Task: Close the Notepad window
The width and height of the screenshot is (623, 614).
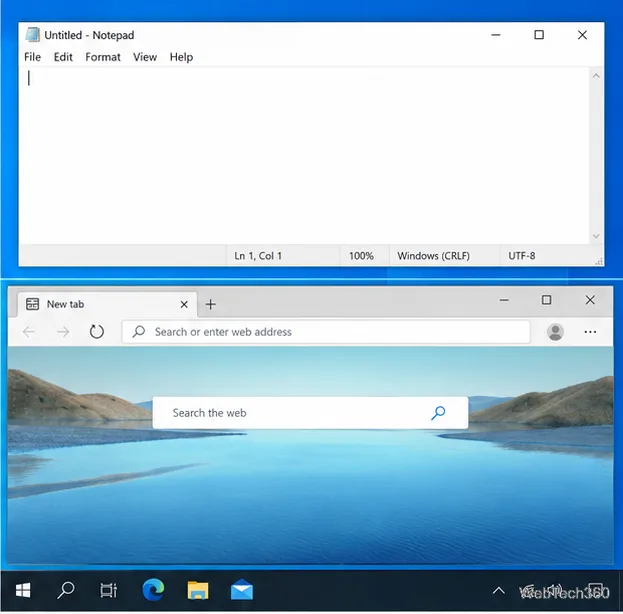Action: coord(582,35)
